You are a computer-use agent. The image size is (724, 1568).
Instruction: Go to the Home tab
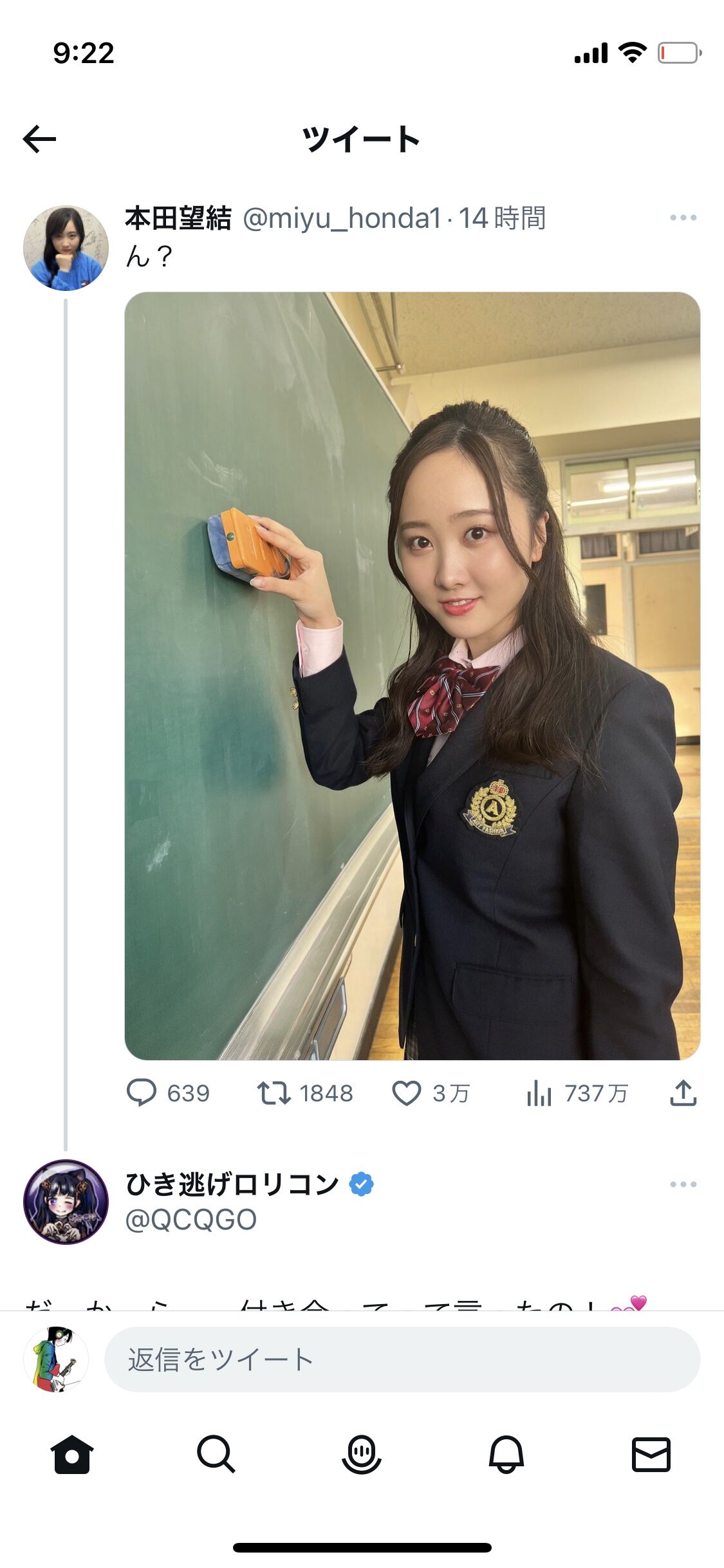pyautogui.click(x=72, y=1455)
